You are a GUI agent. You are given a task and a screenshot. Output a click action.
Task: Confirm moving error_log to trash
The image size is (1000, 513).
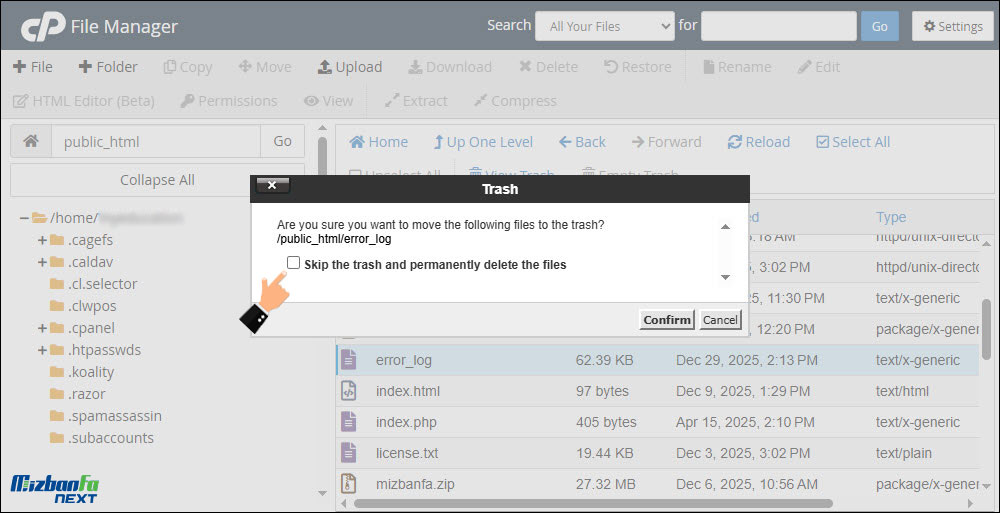[666, 320]
